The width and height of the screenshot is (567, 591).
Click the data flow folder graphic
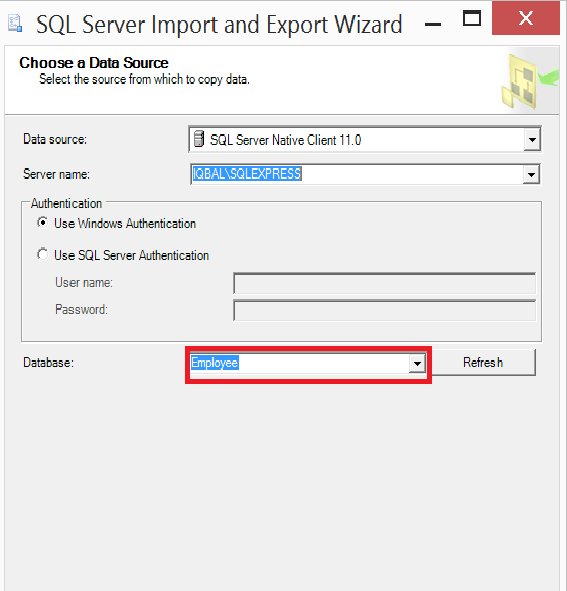[529, 81]
